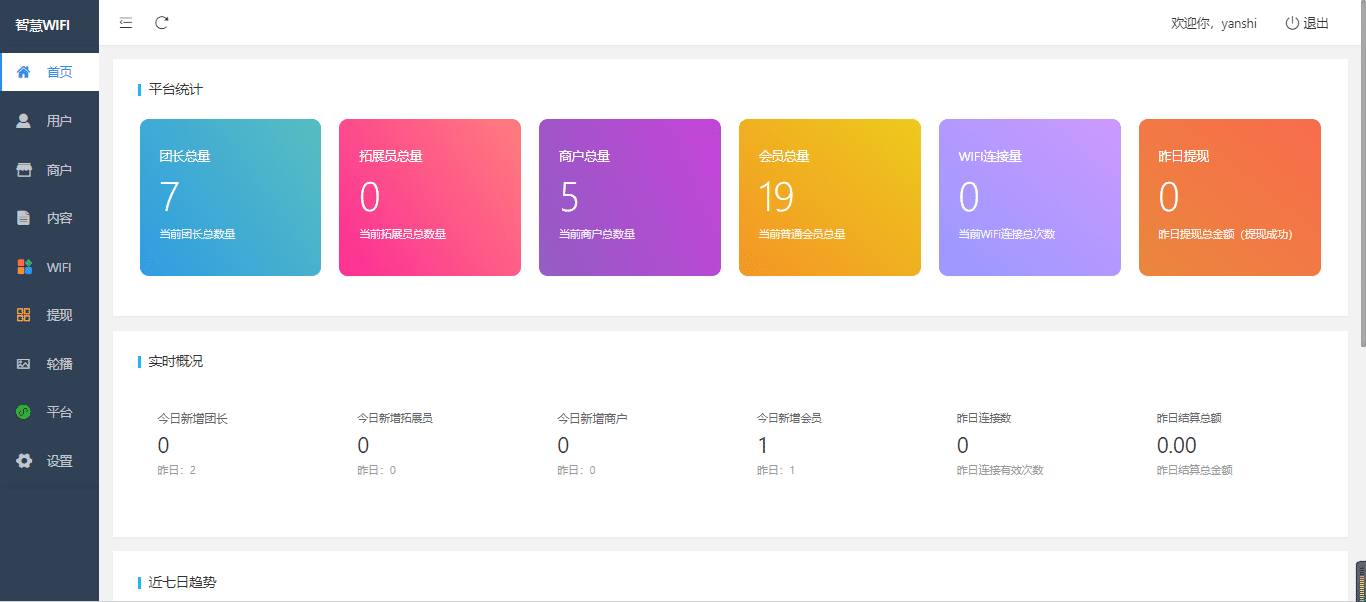The height and width of the screenshot is (602, 1366).
Task: Click the 昨日提现 orange card
Action: (x=1230, y=197)
